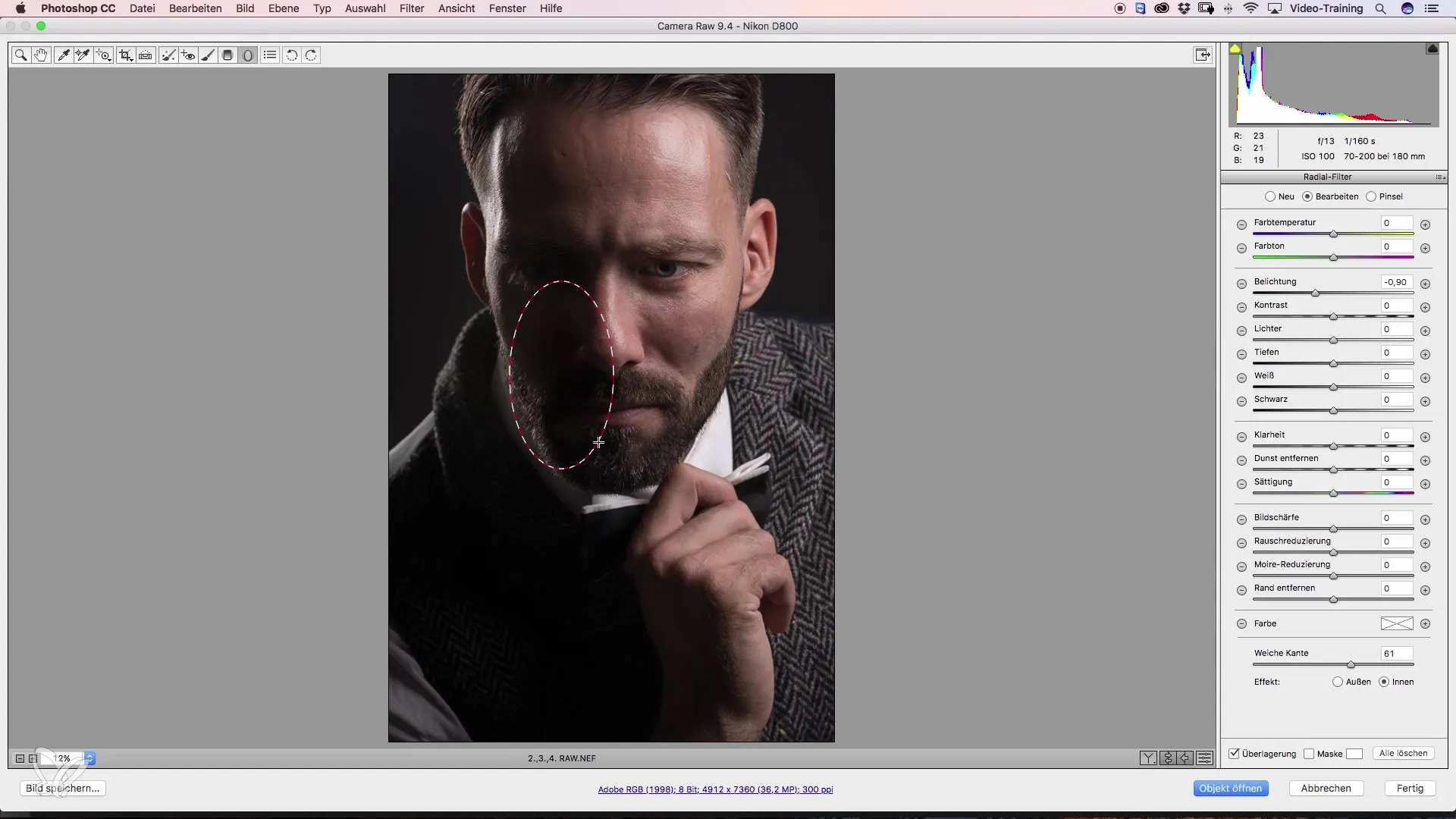Click Bild speichern button
The height and width of the screenshot is (819, 1456).
pos(63,789)
